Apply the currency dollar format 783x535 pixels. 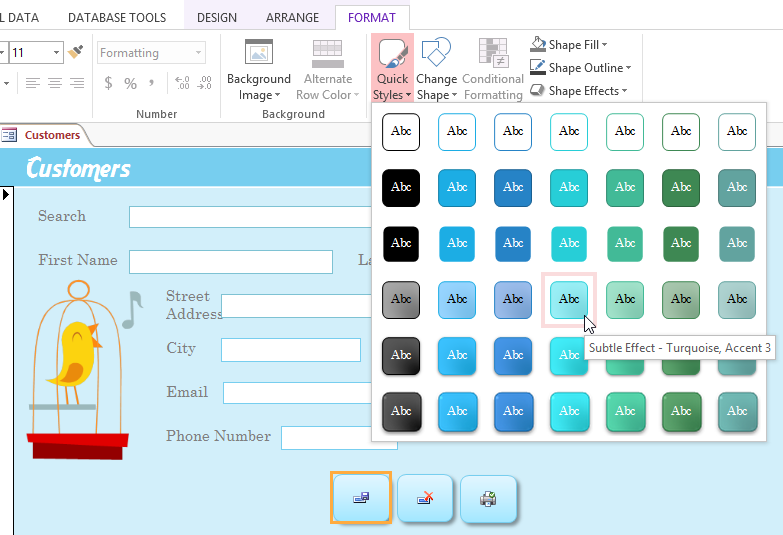[x=108, y=82]
